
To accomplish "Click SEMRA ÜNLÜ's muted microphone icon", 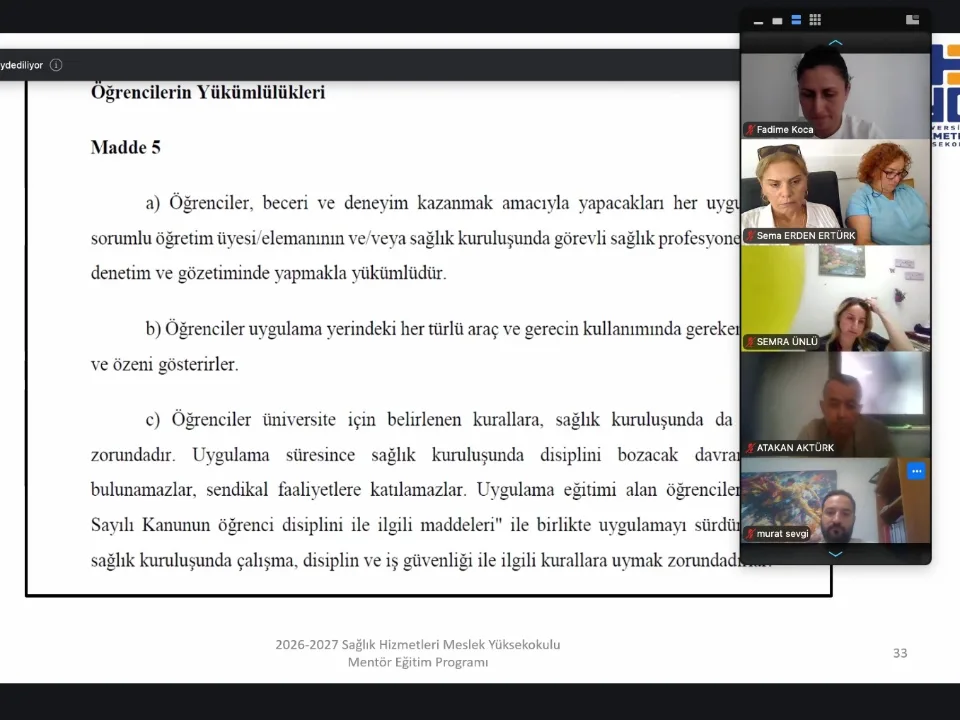I will pos(750,342).
